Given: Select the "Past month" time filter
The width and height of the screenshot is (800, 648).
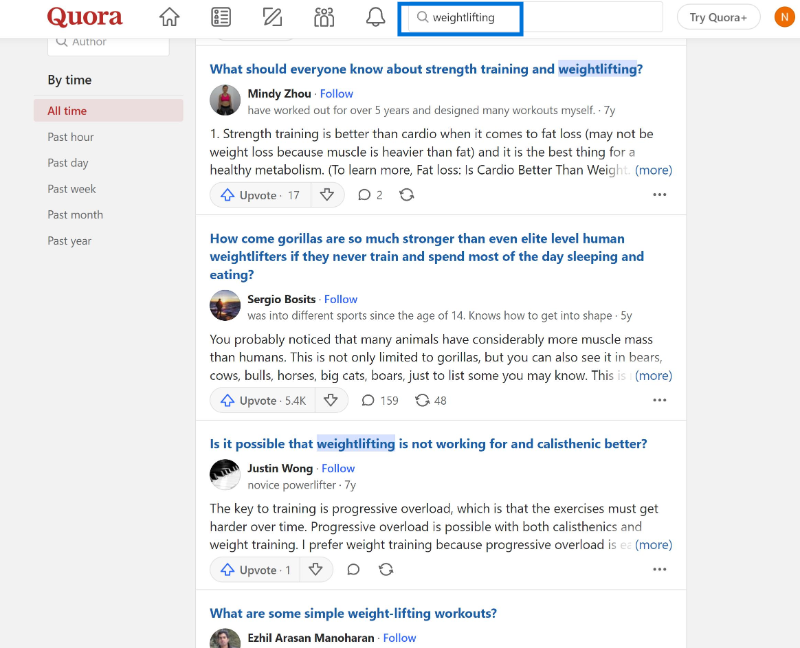Looking at the screenshot, I should pos(75,214).
